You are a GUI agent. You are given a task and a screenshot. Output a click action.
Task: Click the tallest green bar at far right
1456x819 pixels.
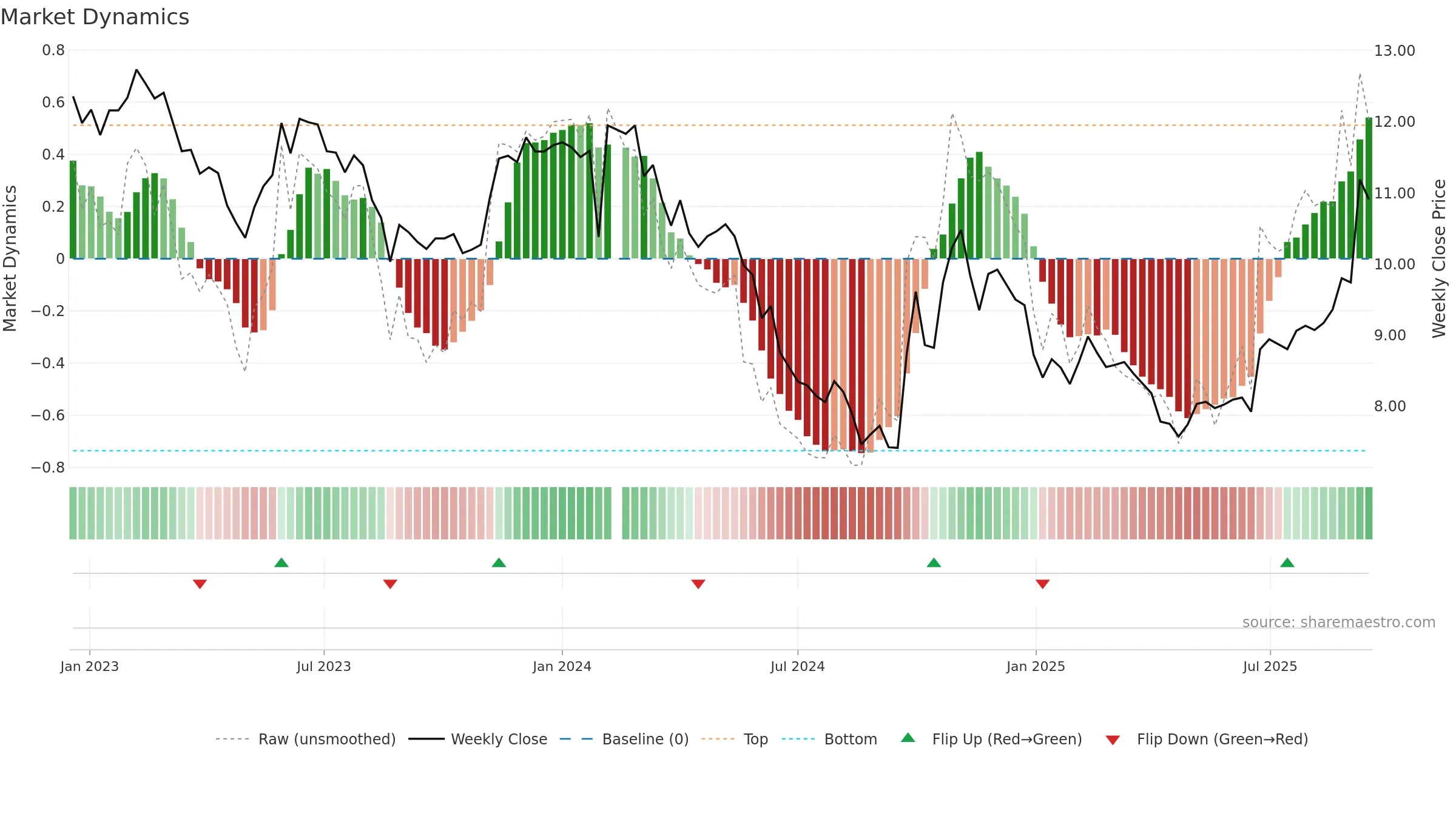1369,188
